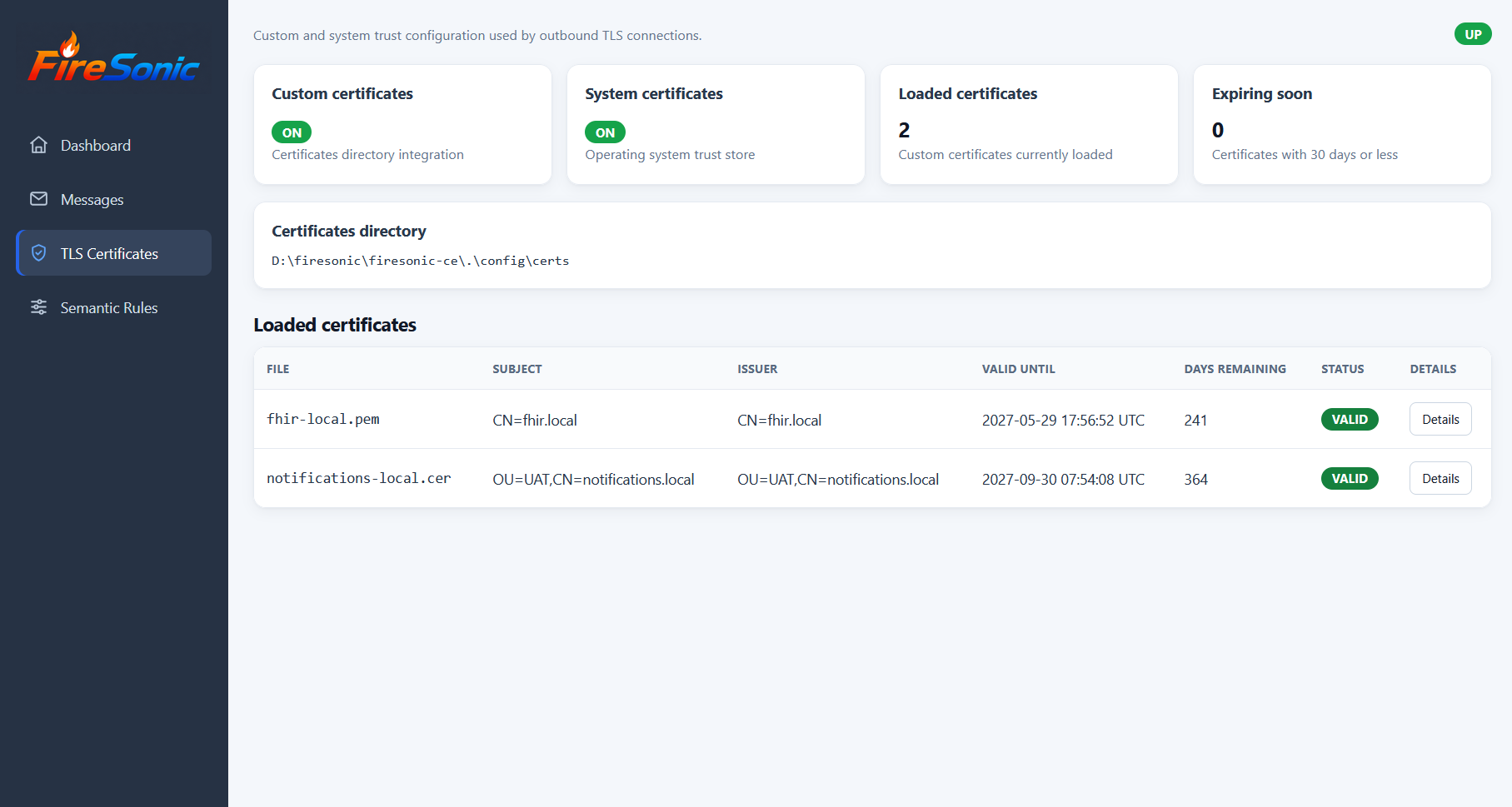The image size is (1512, 807).
Task: Click System certificates ON badge
Action: (x=605, y=132)
